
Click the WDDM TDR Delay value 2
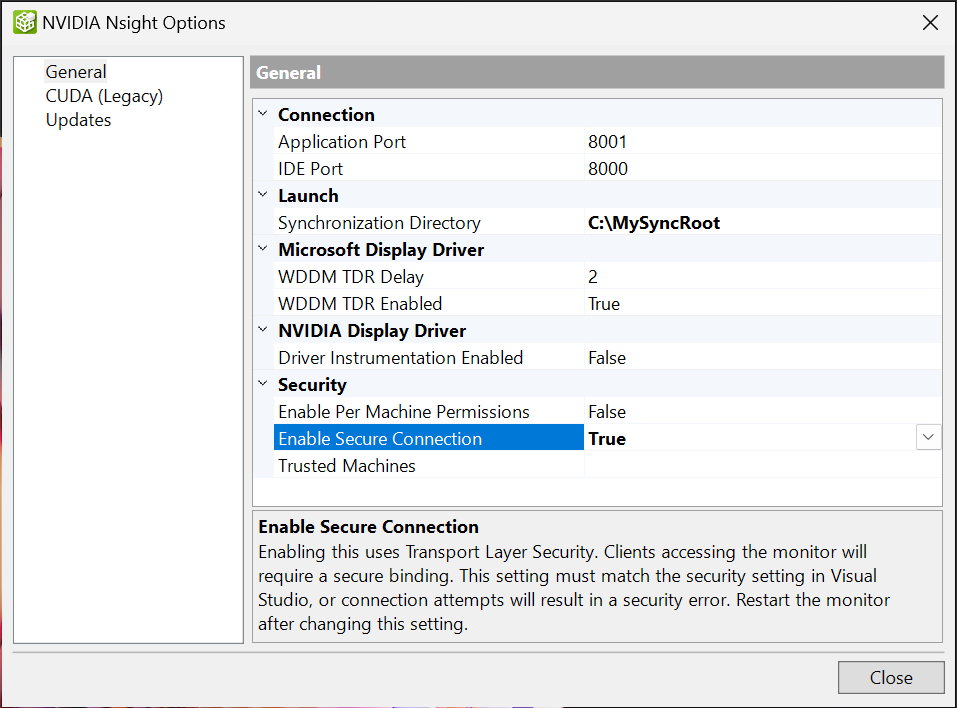coord(762,276)
